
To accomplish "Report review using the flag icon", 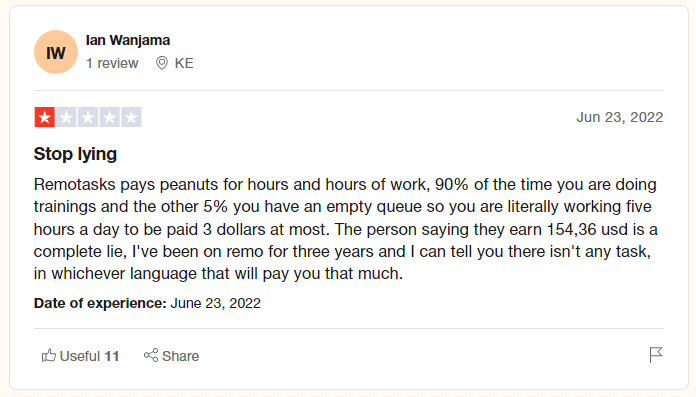I will pyautogui.click(x=656, y=355).
